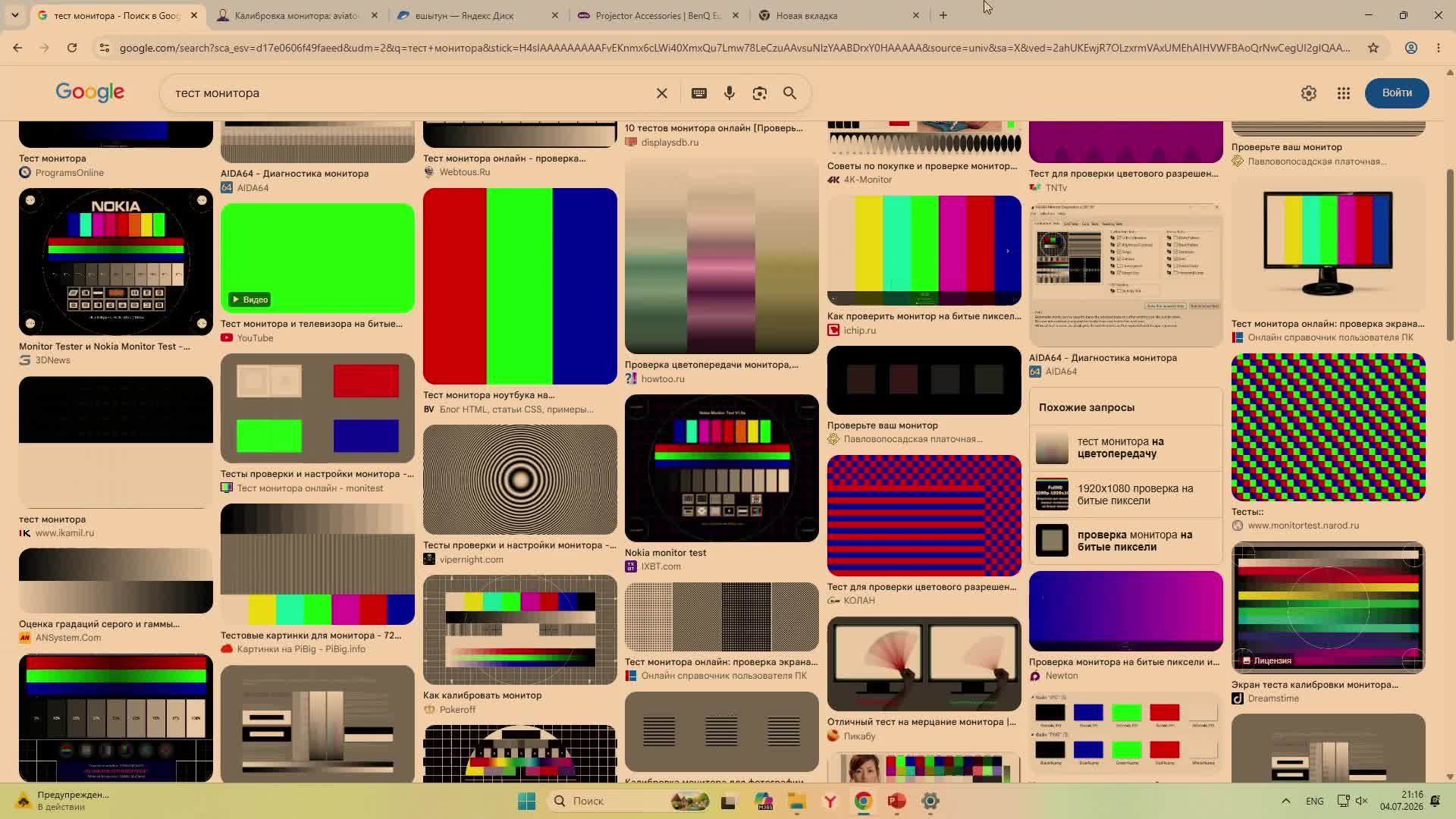The height and width of the screenshot is (819, 1456).
Task: Go forward in browser history
Action: click(x=44, y=48)
